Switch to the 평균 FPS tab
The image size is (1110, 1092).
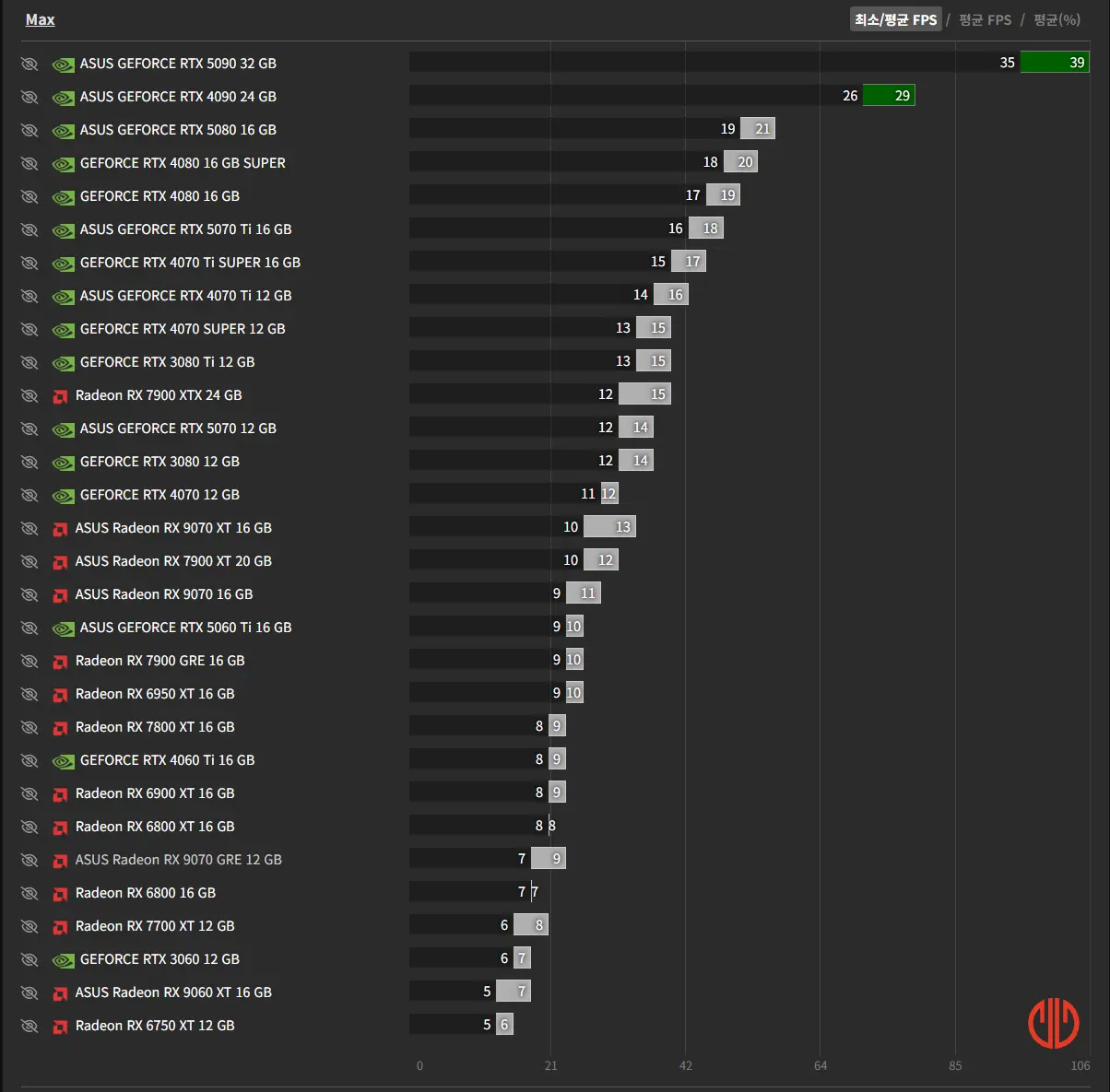[x=985, y=19]
